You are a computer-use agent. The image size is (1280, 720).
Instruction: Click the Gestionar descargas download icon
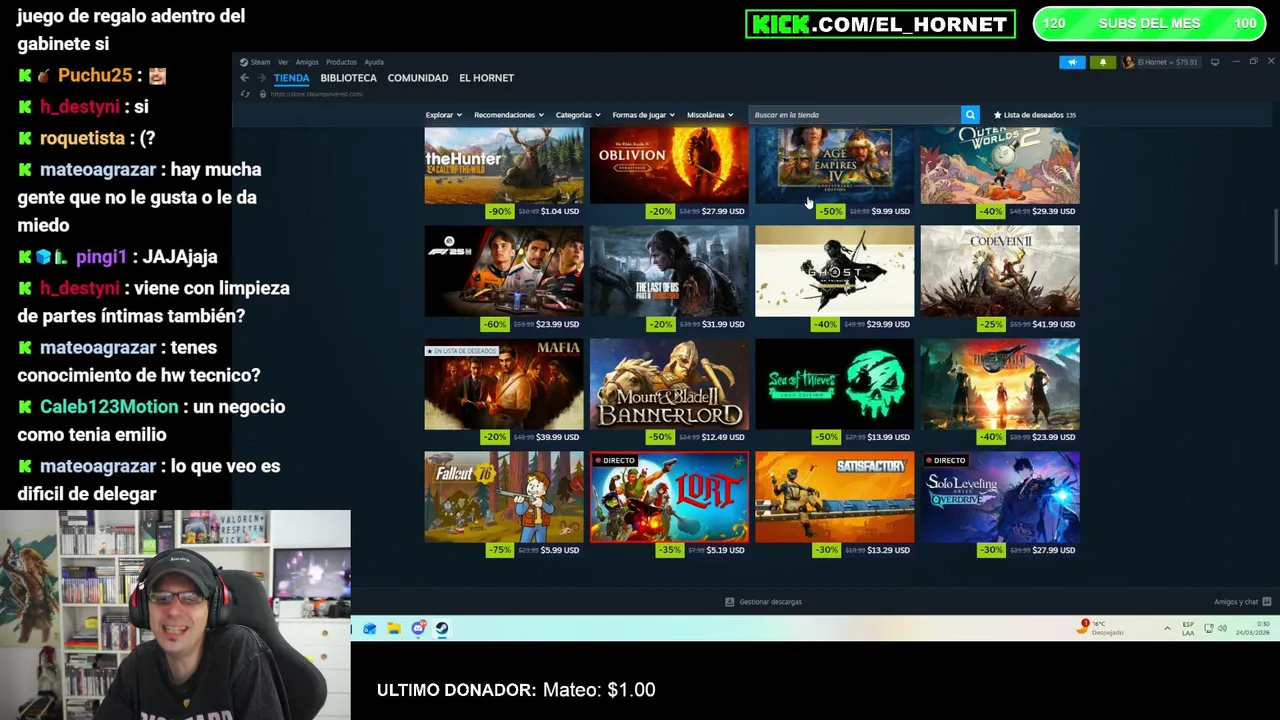coord(729,602)
